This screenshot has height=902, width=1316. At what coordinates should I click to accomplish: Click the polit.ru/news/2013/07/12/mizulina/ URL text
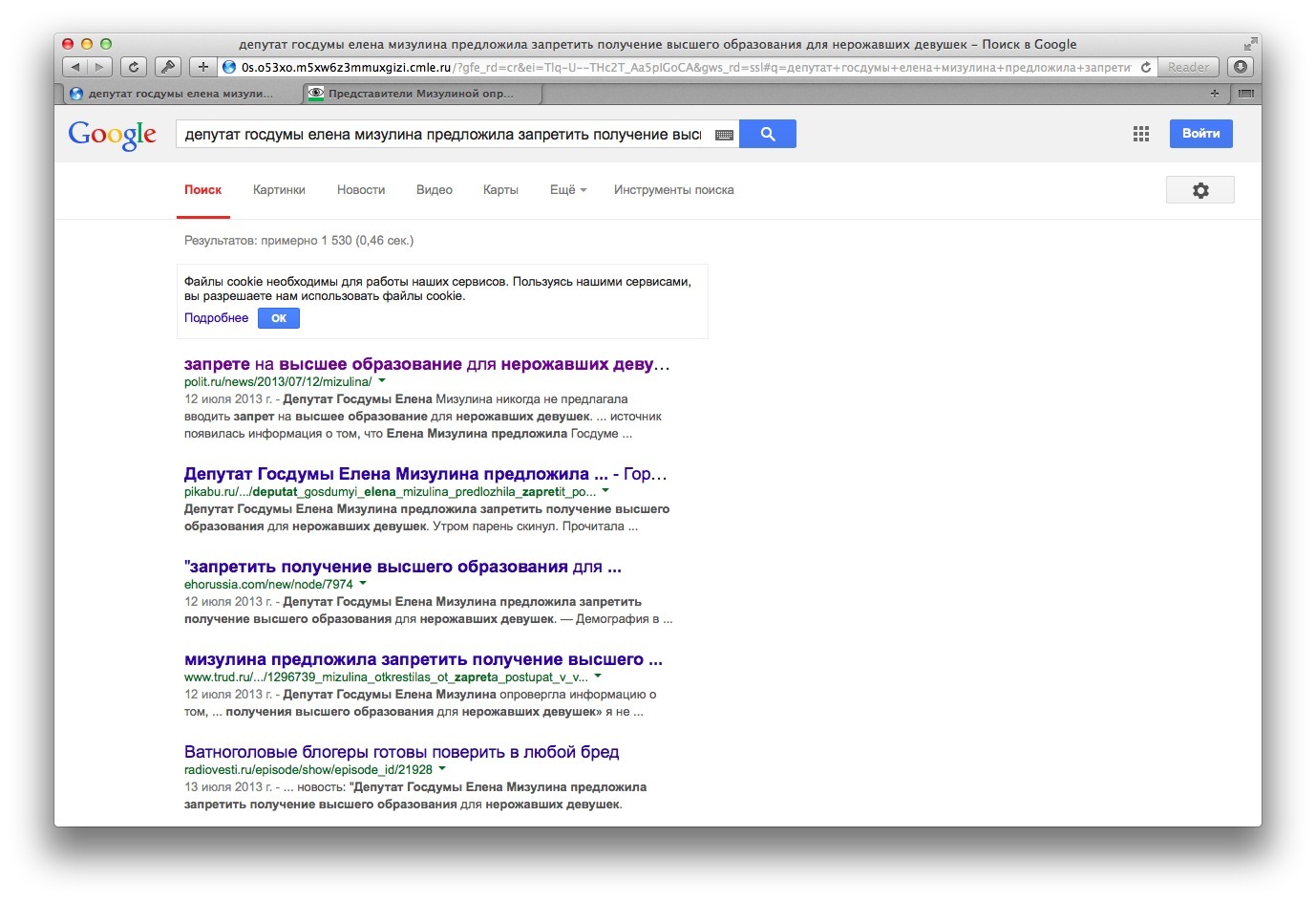[278, 382]
